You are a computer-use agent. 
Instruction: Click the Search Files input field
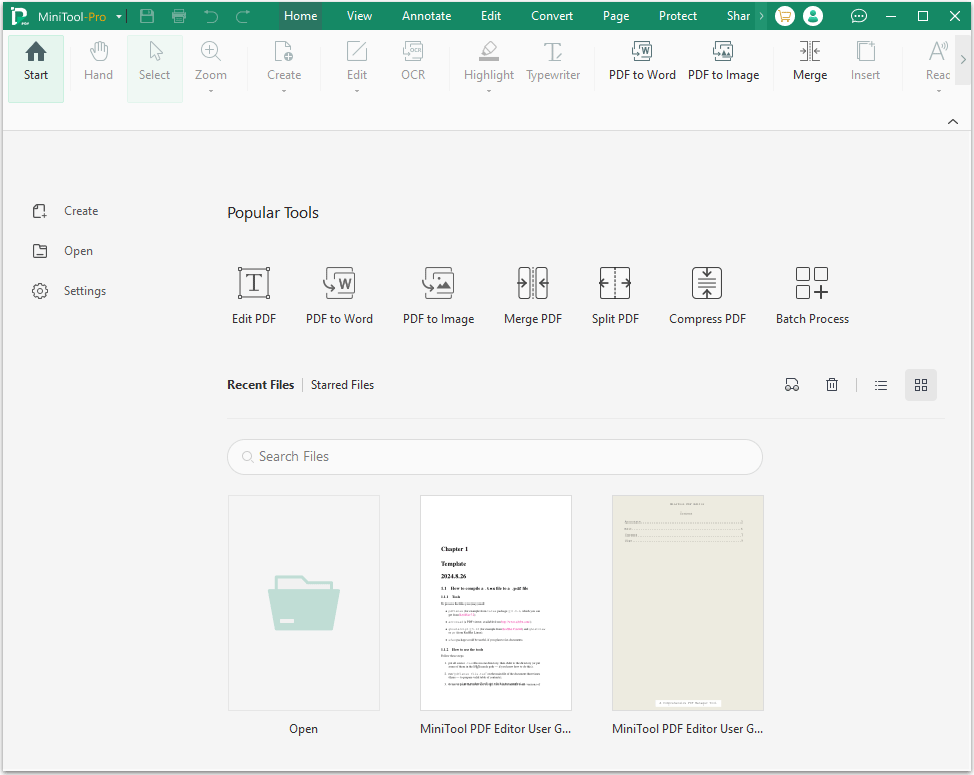[x=494, y=457]
